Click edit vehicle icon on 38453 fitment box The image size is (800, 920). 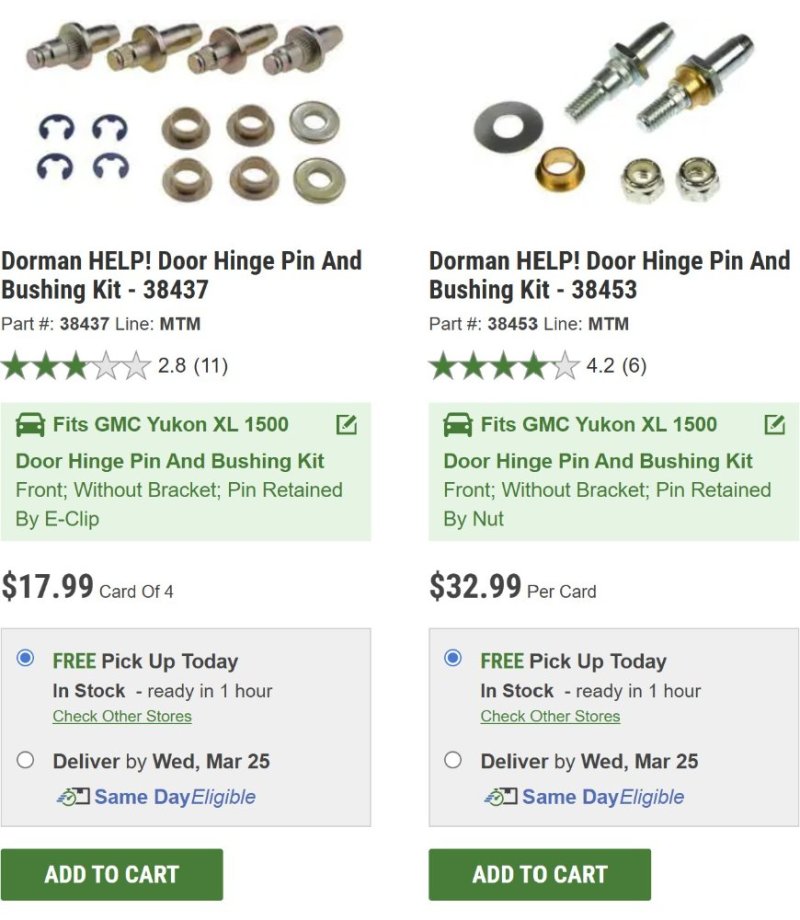click(x=774, y=425)
